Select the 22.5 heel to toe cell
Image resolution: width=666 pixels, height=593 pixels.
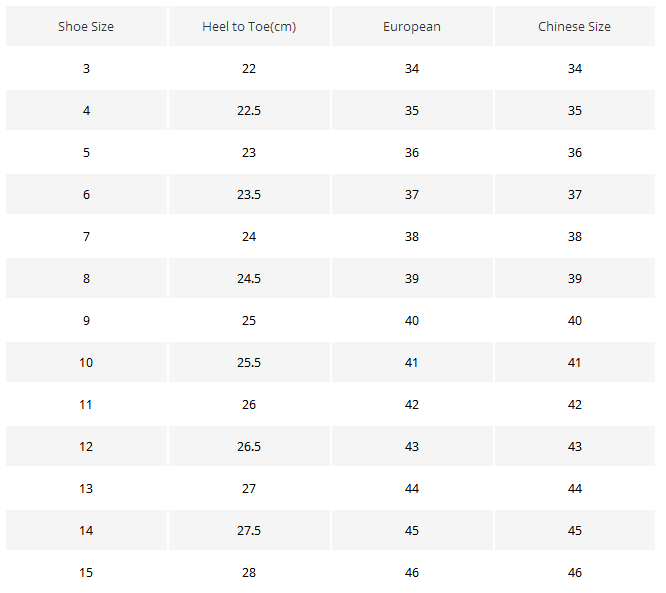click(249, 111)
